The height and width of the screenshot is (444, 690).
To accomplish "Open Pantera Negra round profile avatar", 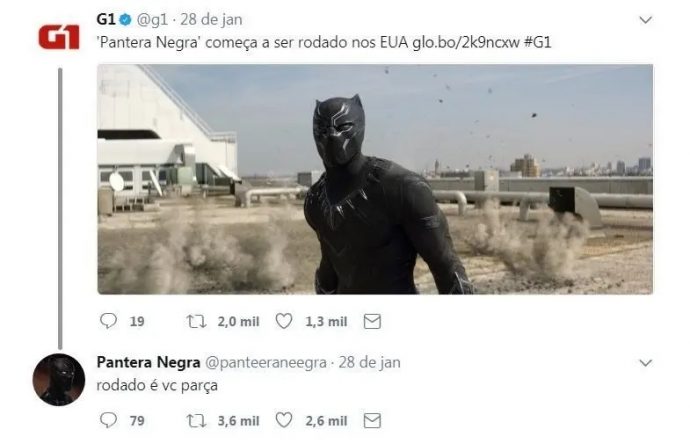I will (59, 379).
